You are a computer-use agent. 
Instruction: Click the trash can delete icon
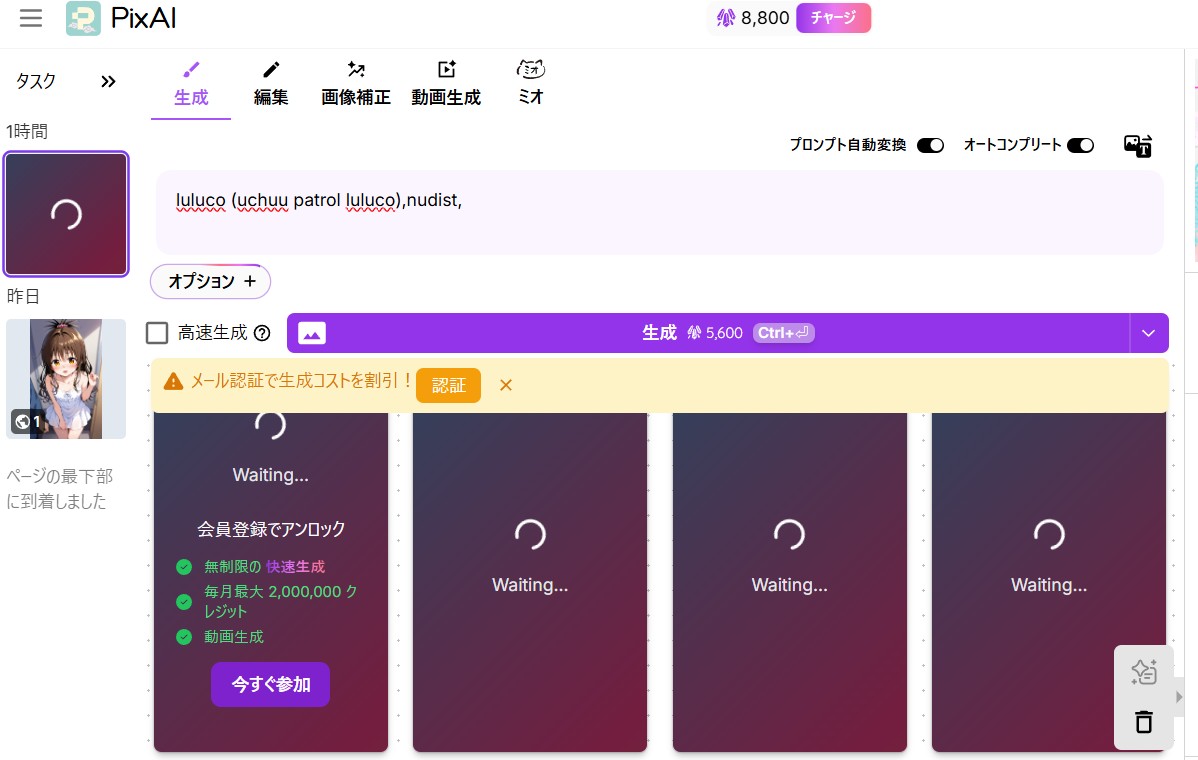pos(1143,721)
